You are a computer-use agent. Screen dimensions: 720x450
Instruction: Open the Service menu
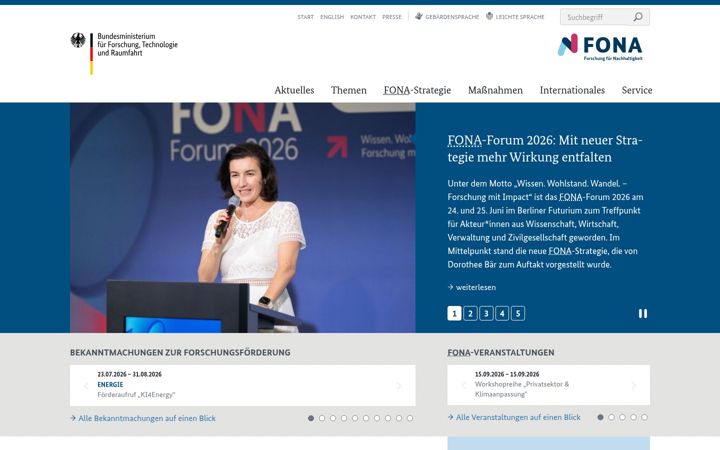(637, 90)
